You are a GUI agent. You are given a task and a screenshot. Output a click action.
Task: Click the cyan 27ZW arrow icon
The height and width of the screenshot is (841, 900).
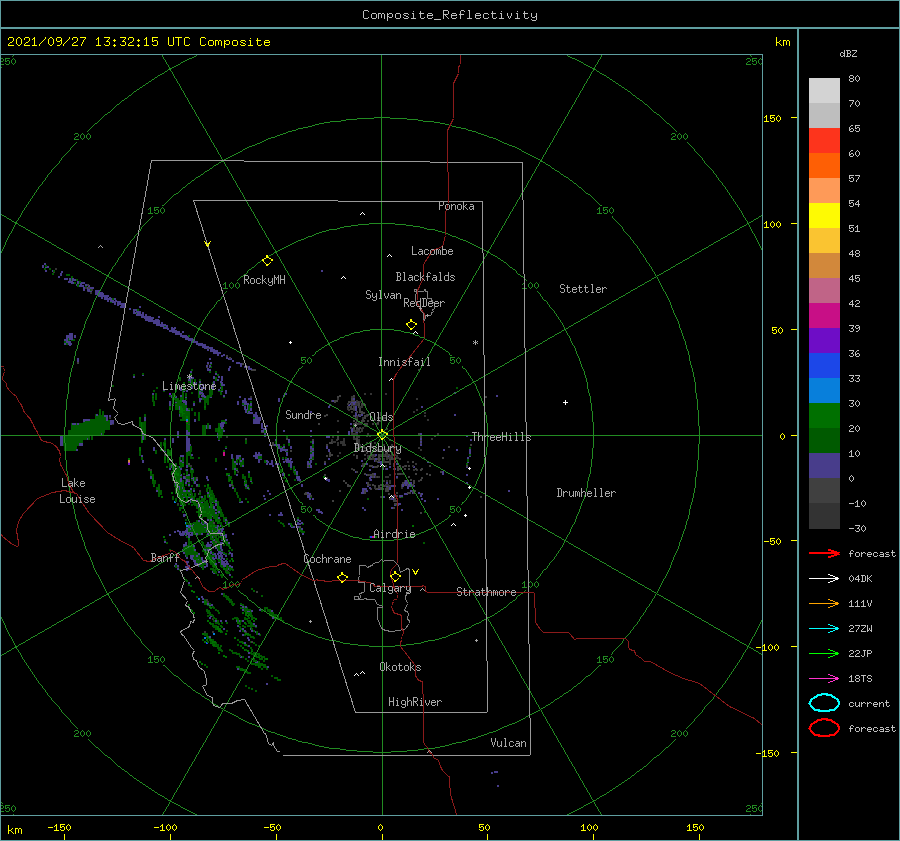pyautogui.click(x=824, y=629)
